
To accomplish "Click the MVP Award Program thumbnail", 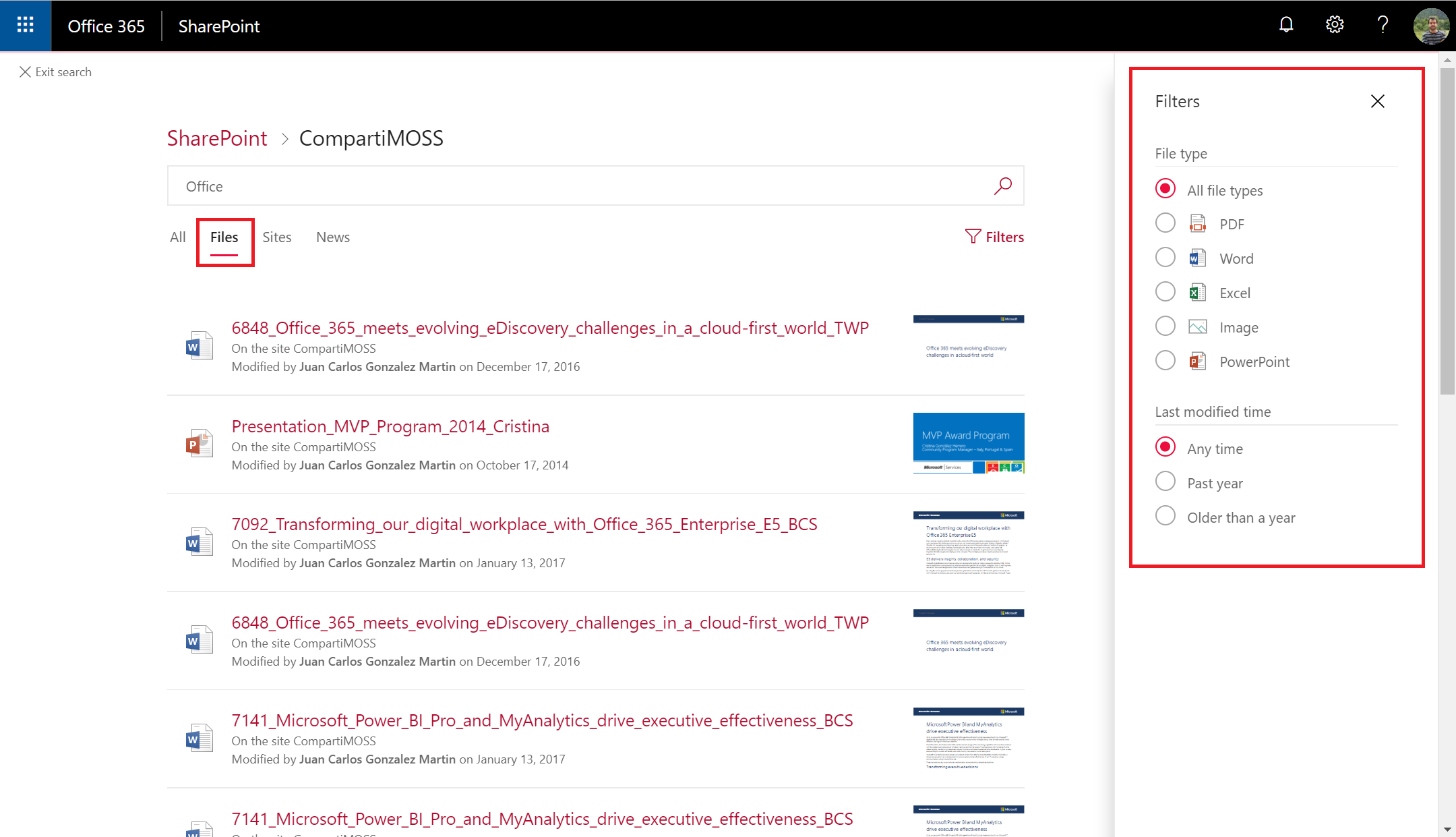I will click(969, 443).
